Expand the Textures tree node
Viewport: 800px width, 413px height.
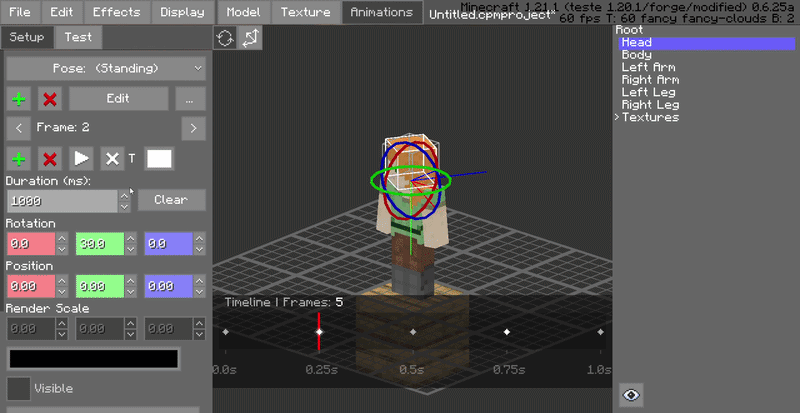coord(617,117)
